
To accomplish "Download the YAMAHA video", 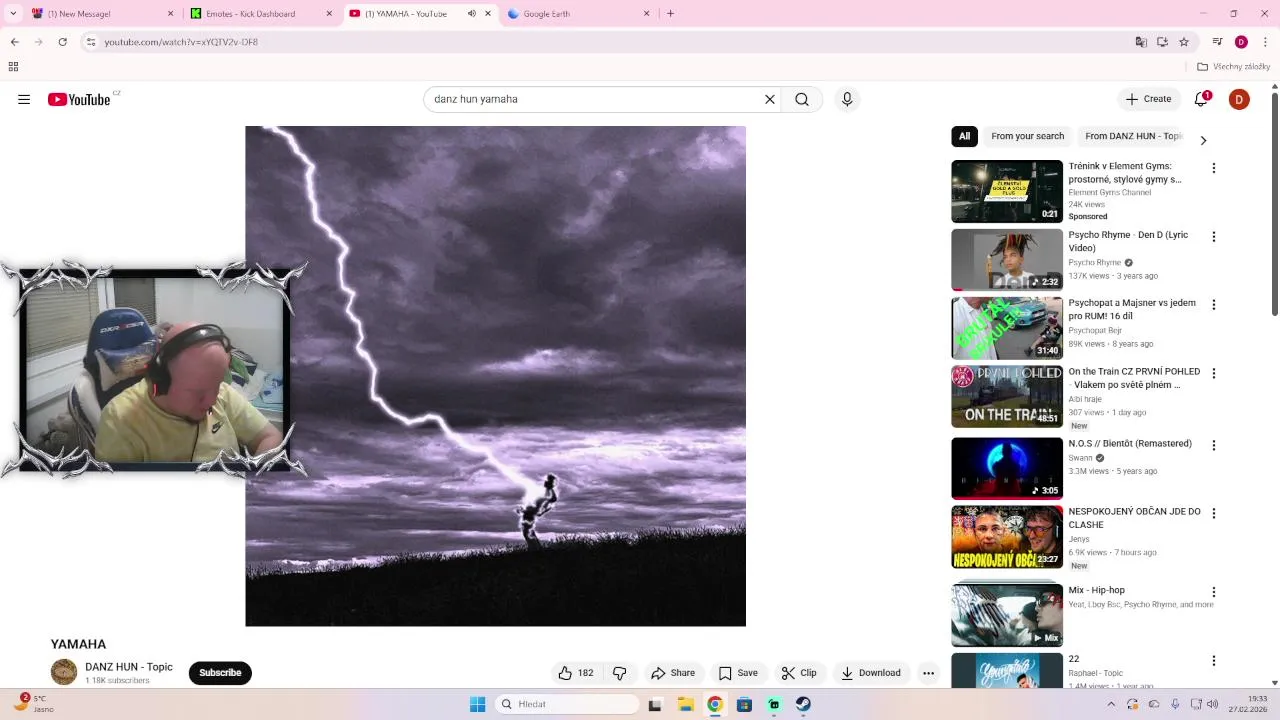I will (x=871, y=673).
